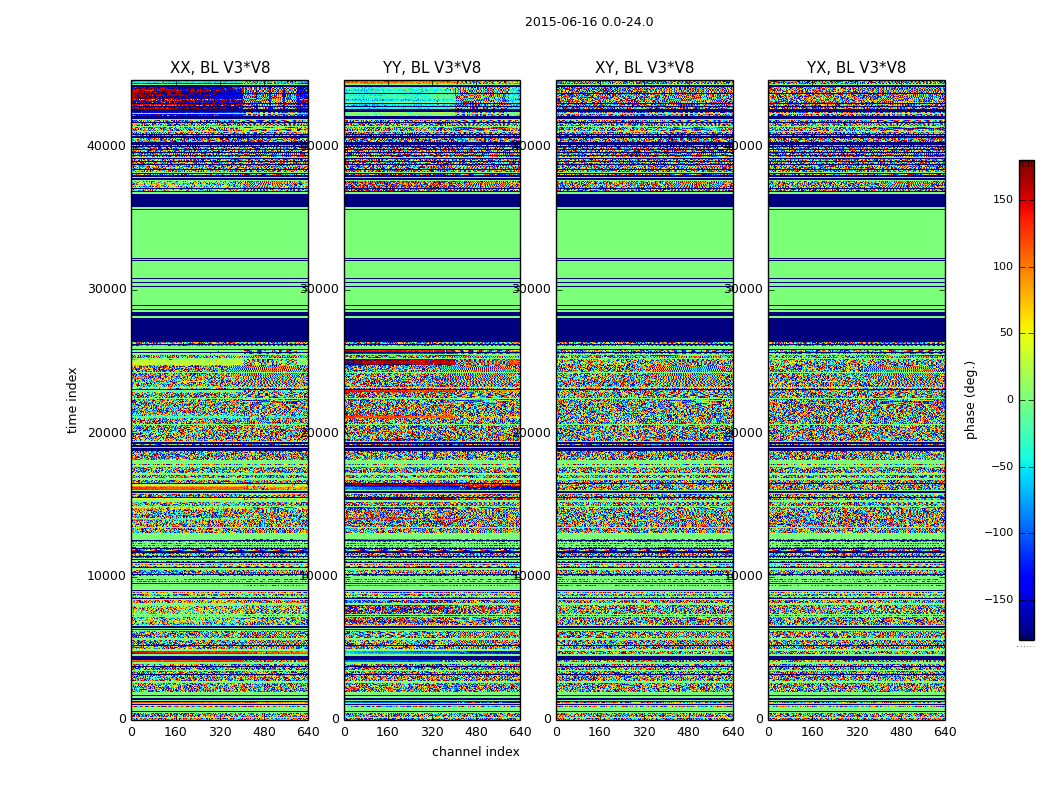Click the red patch at the XX plot's top-left
Screen dimensions: 1050x800
[x=180, y=98]
